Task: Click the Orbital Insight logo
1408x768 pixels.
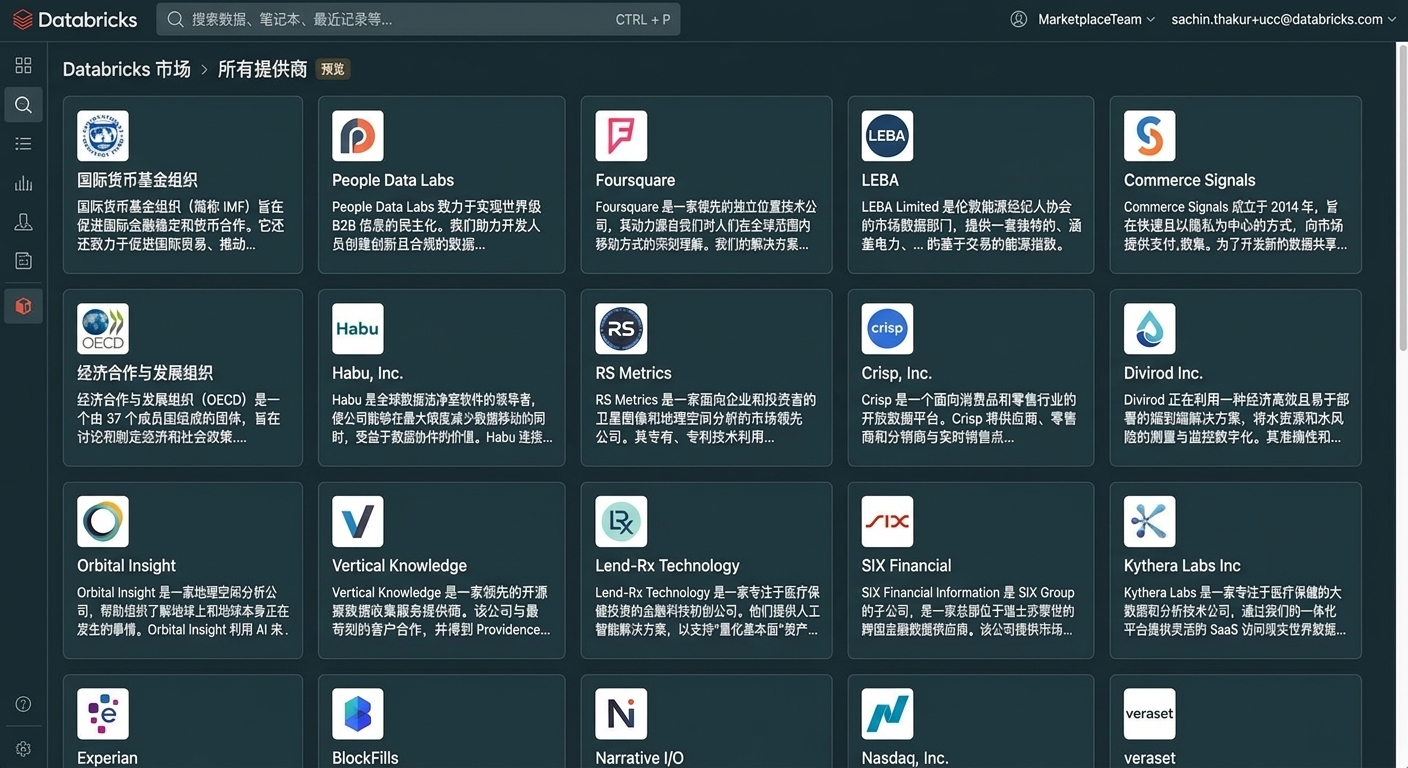Action: tap(103, 522)
